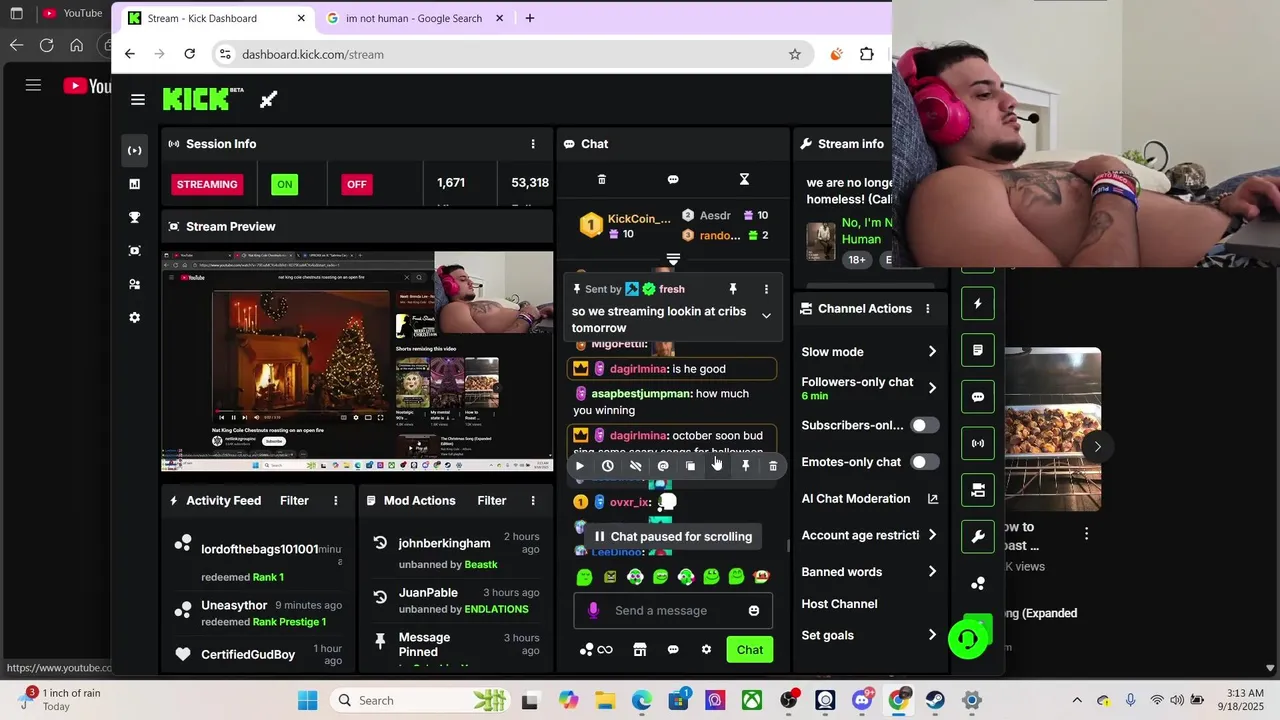
Task: Click the Kick rocket icon beside the logo
Action: pyautogui.click(x=268, y=99)
